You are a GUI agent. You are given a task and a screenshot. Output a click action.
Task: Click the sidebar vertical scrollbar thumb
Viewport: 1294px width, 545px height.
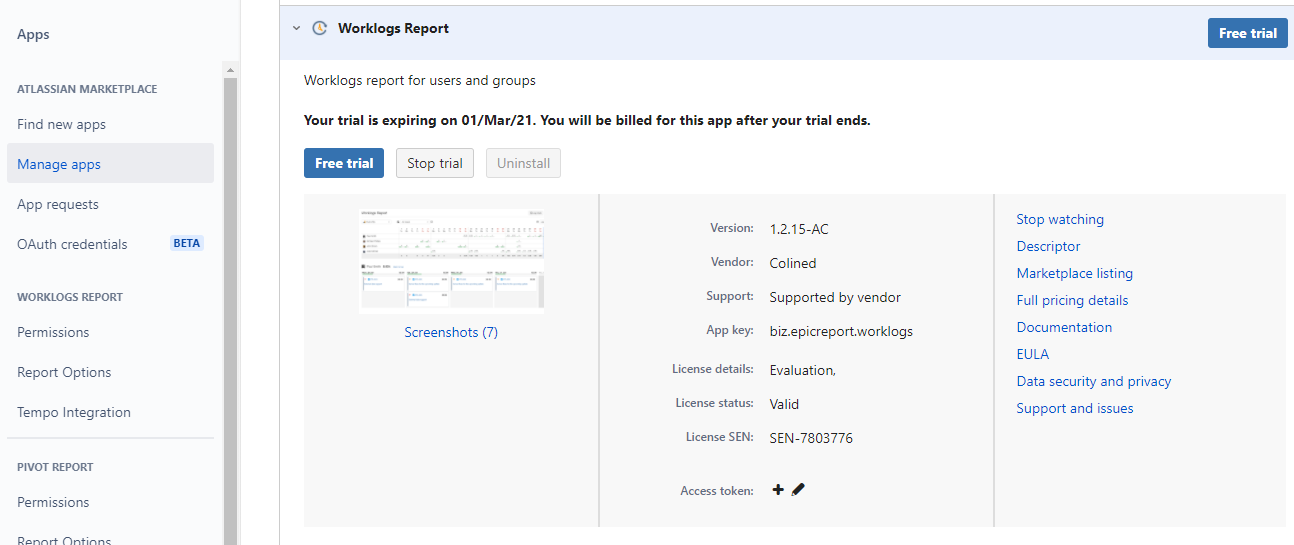tap(230, 310)
